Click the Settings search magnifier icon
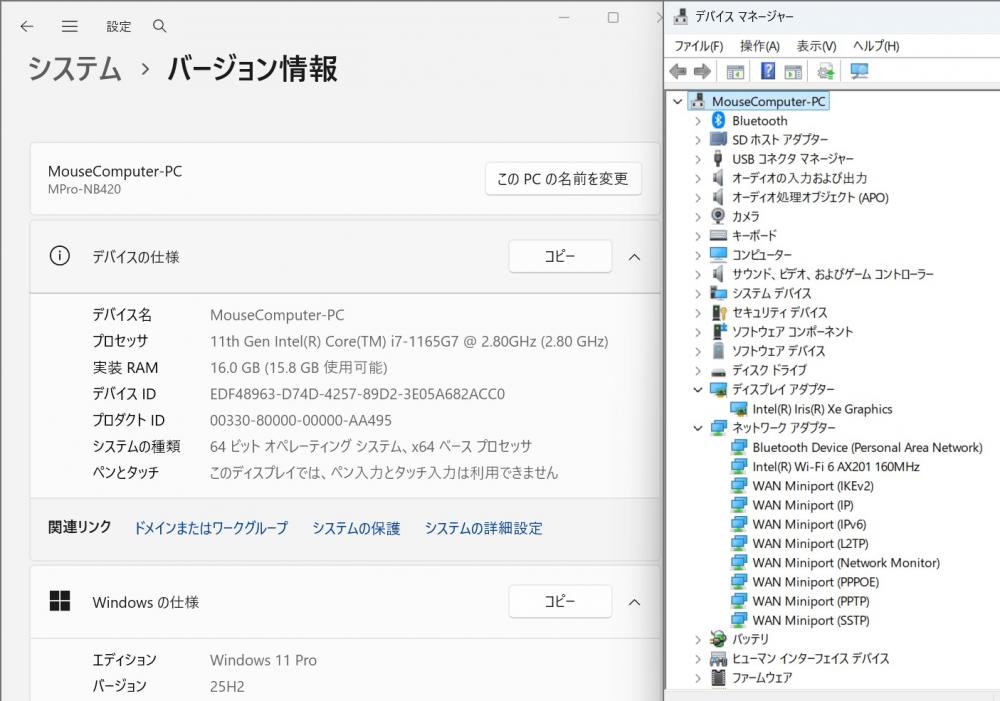The width and height of the screenshot is (1000, 701). click(x=160, y=26)
